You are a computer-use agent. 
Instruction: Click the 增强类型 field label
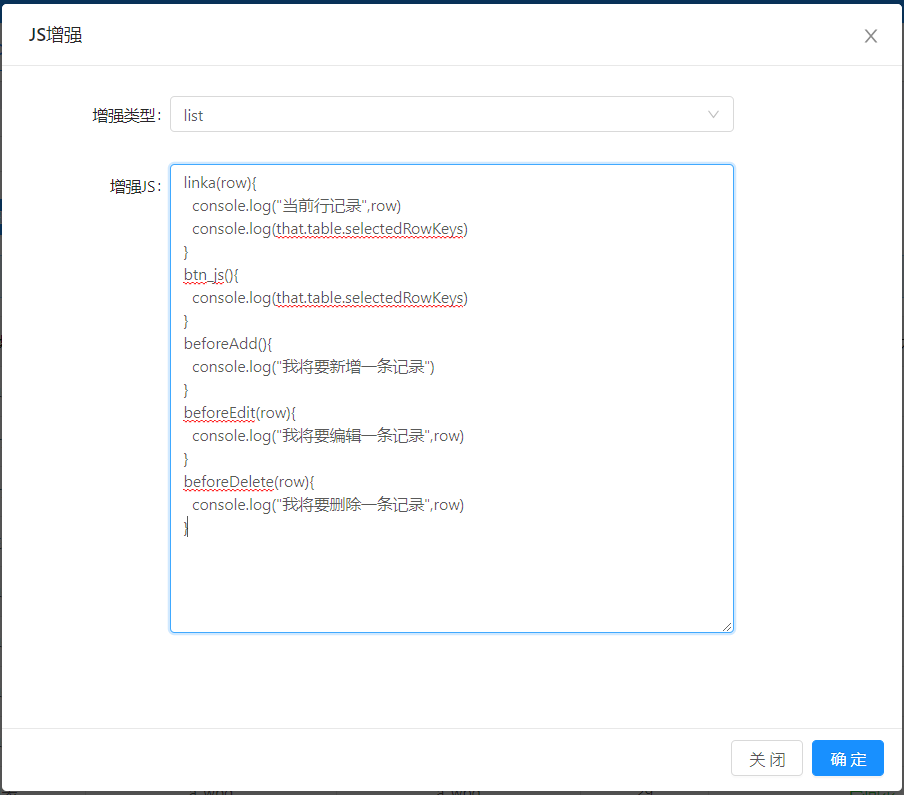(127, 115)
